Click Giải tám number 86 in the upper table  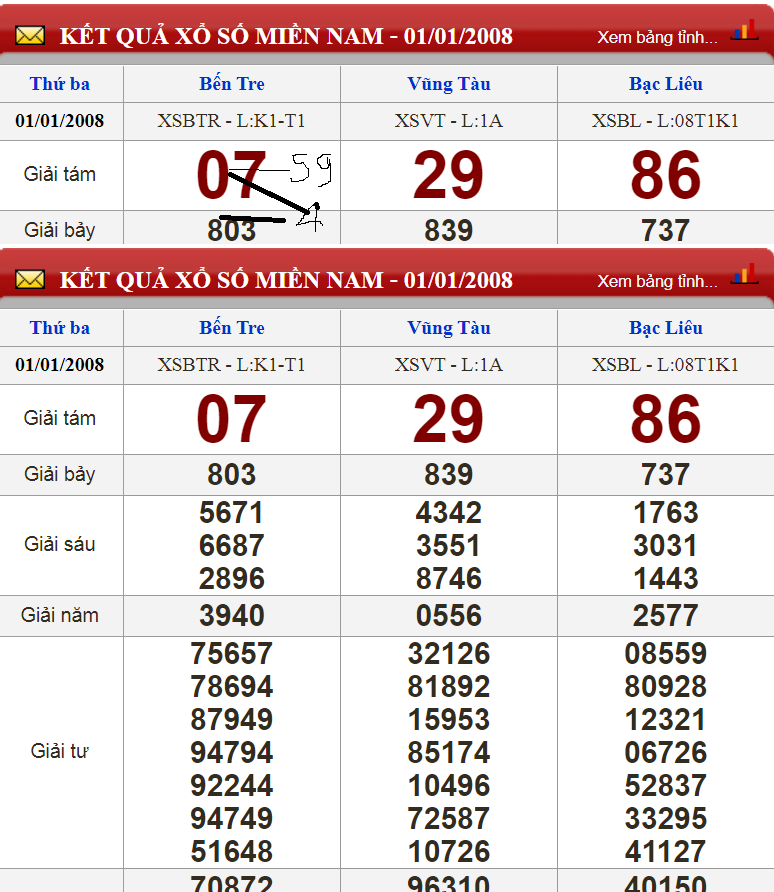pyautogui.click(x=665, y=175)
